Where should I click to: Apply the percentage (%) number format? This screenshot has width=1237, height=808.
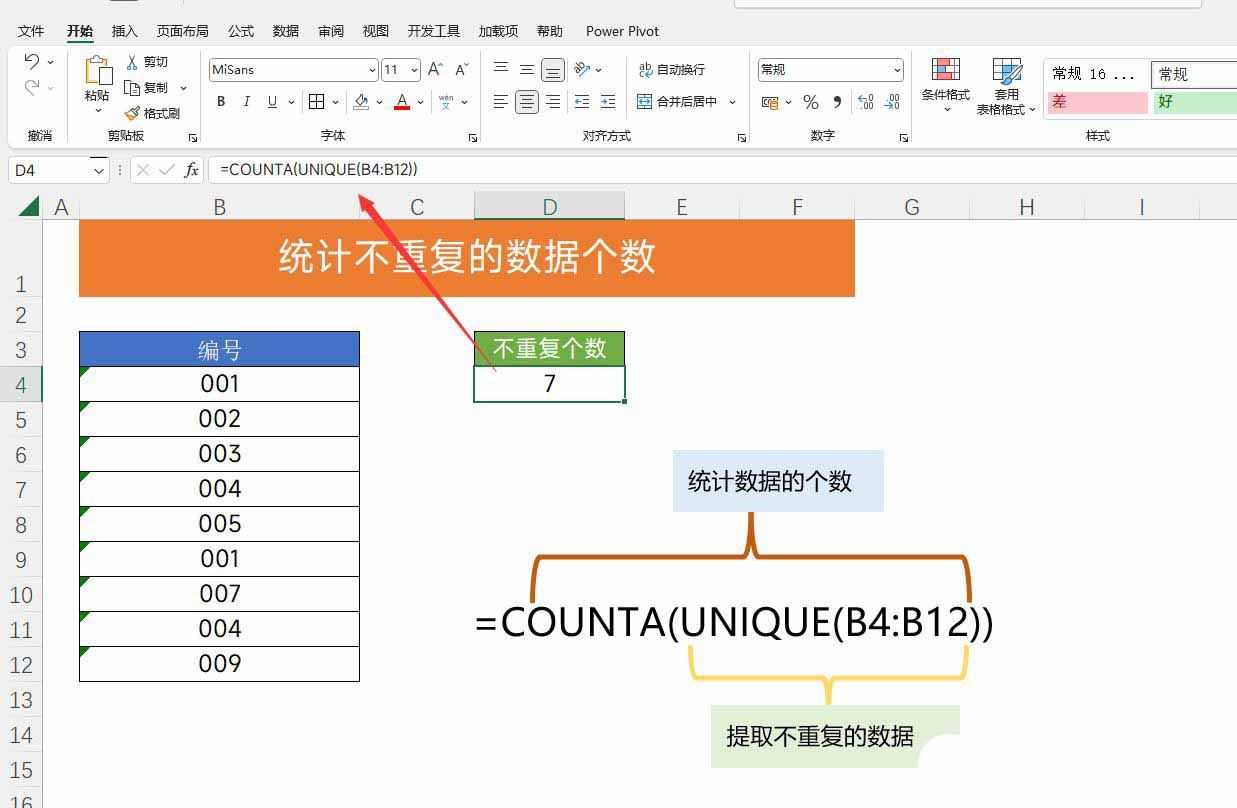809,101
